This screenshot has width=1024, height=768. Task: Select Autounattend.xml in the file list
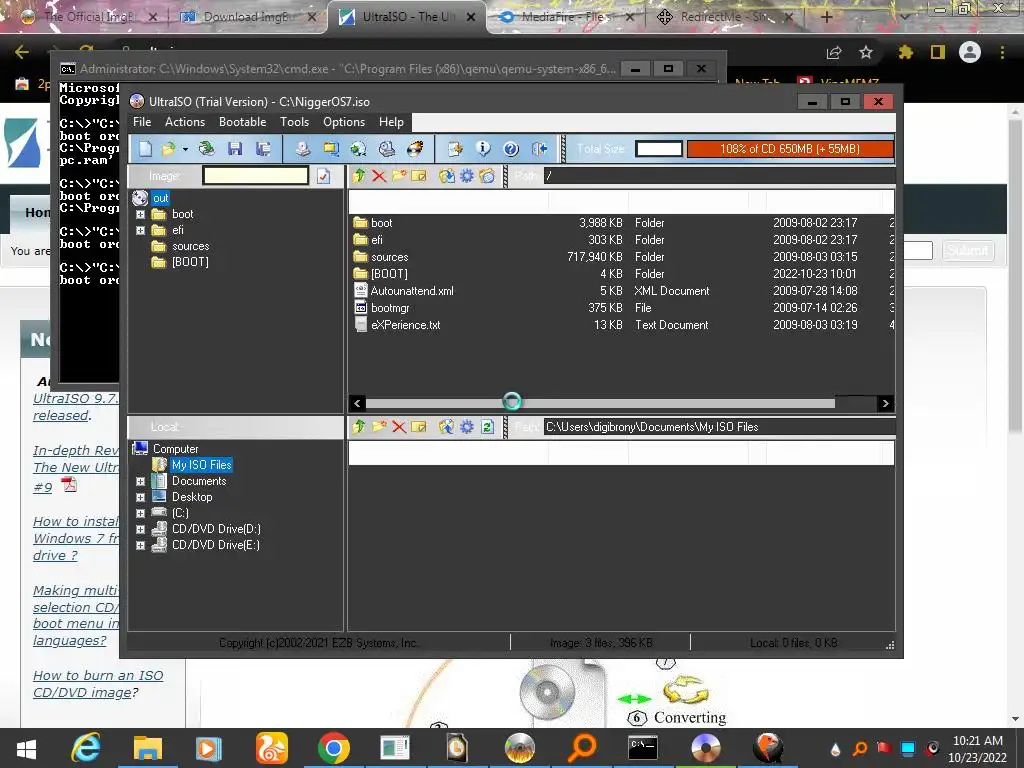point(412,291)
